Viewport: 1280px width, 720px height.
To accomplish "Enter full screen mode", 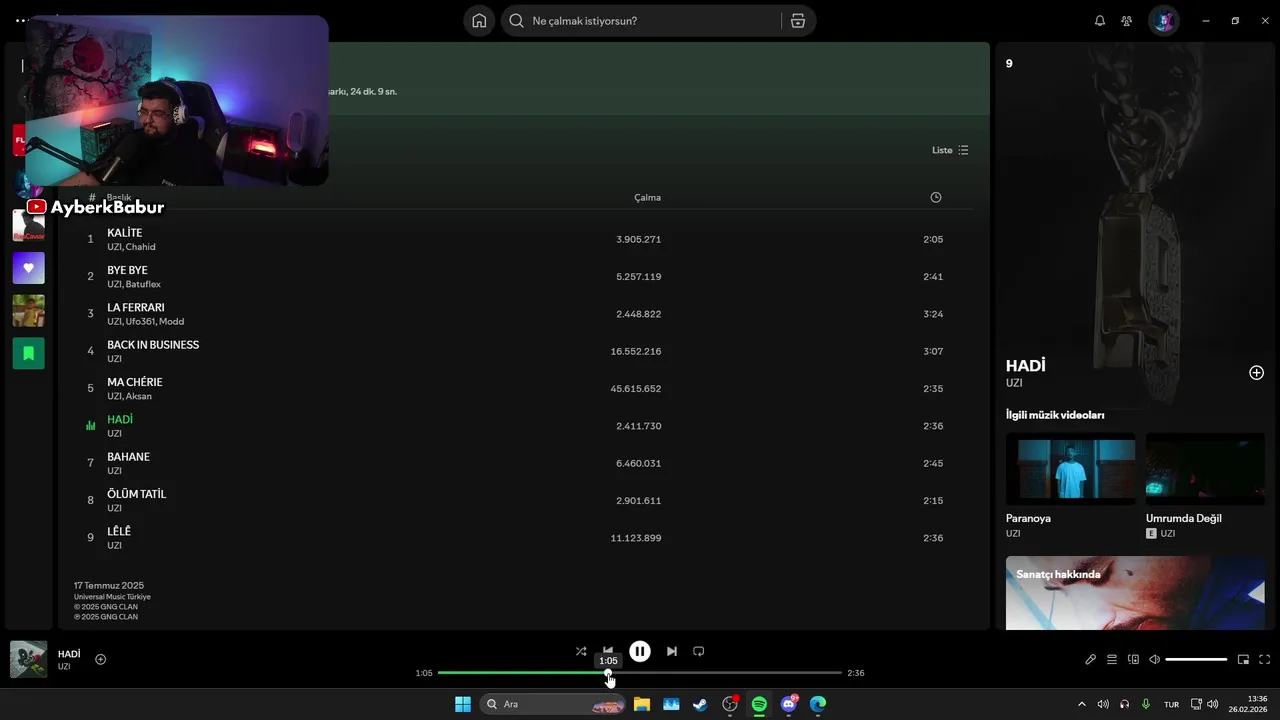I will coord(1265,659).
